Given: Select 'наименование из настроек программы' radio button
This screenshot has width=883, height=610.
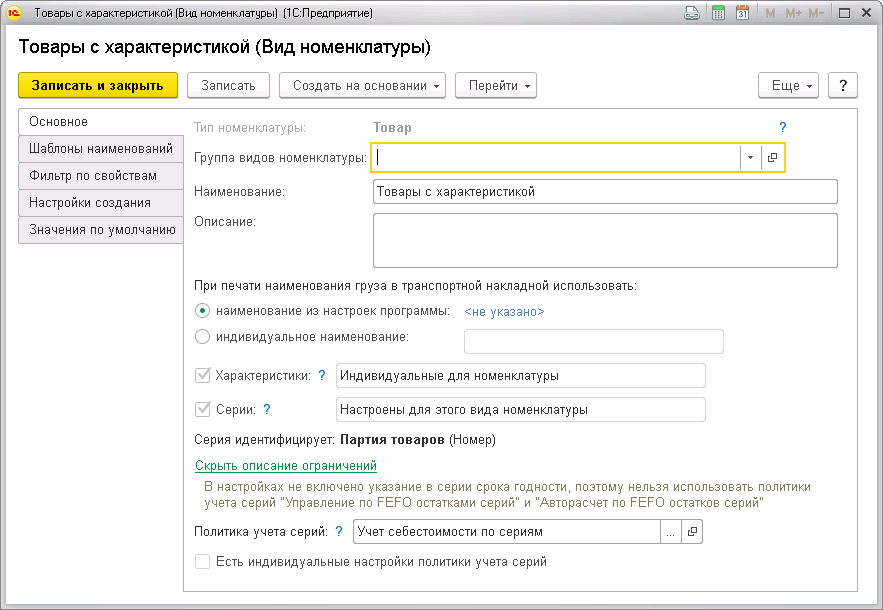Looking at the screenshot, I should pos(203,311).
